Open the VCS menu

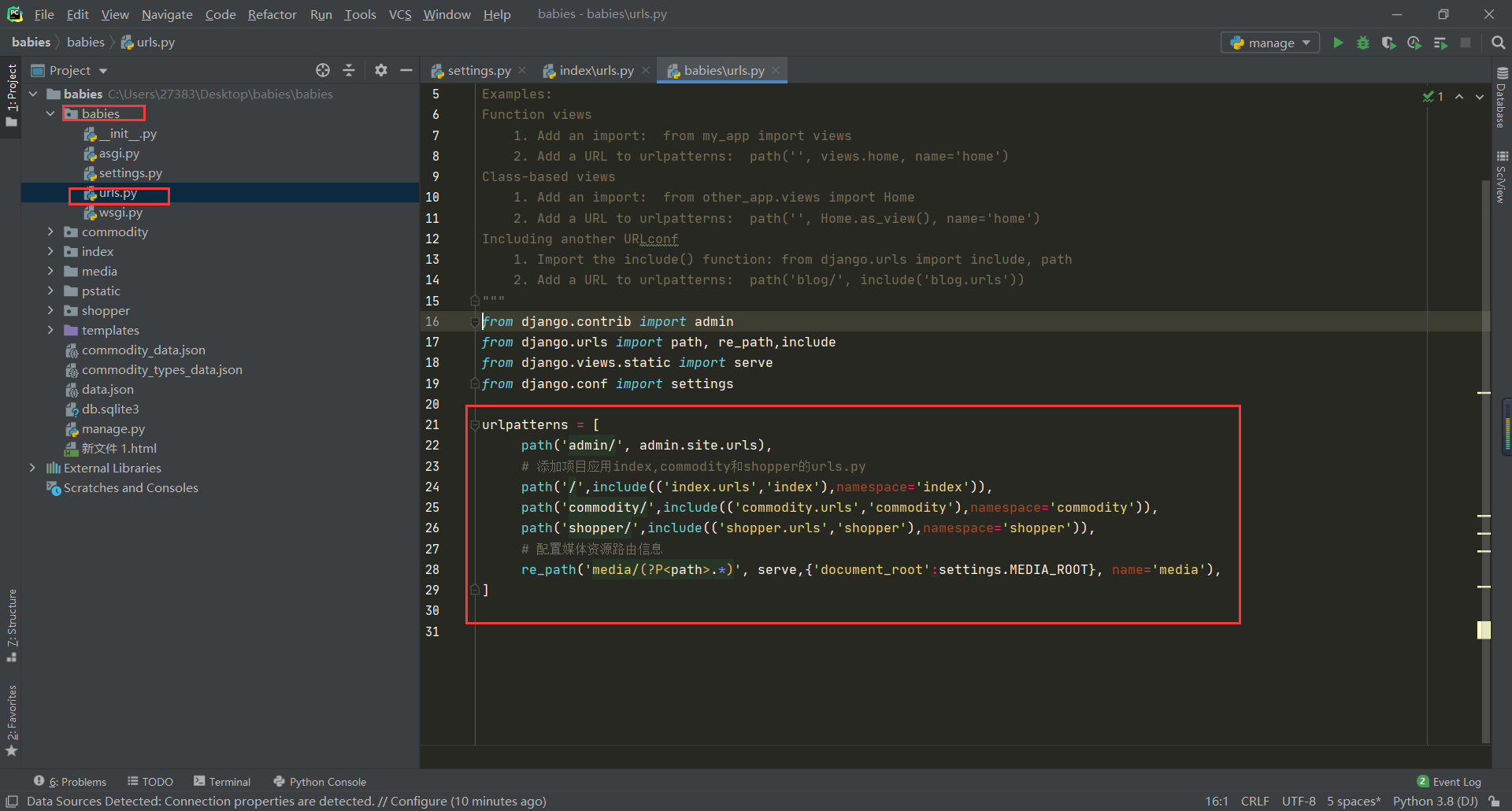coord(400,14)
